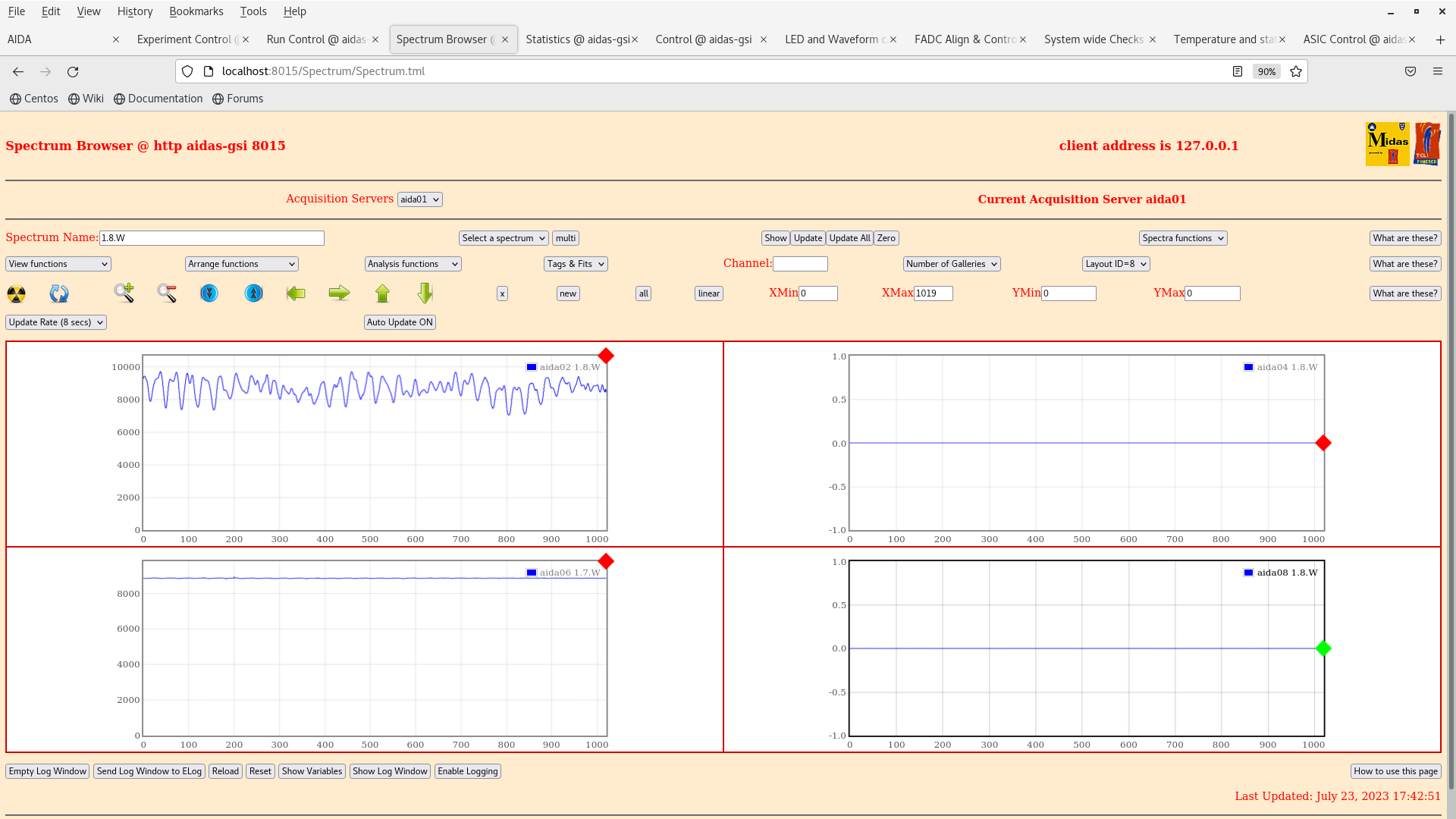Expand the View functions dropdown

58,264
